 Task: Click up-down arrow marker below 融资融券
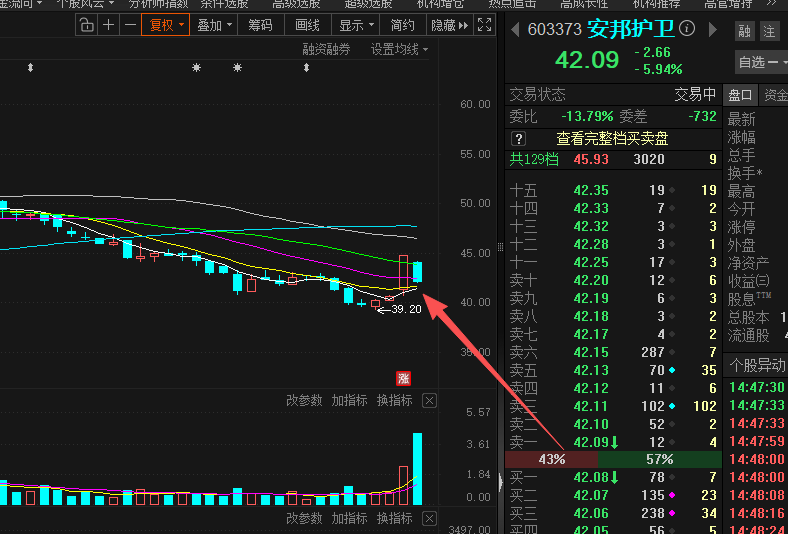pyautogui.click(x=307, y=67)
